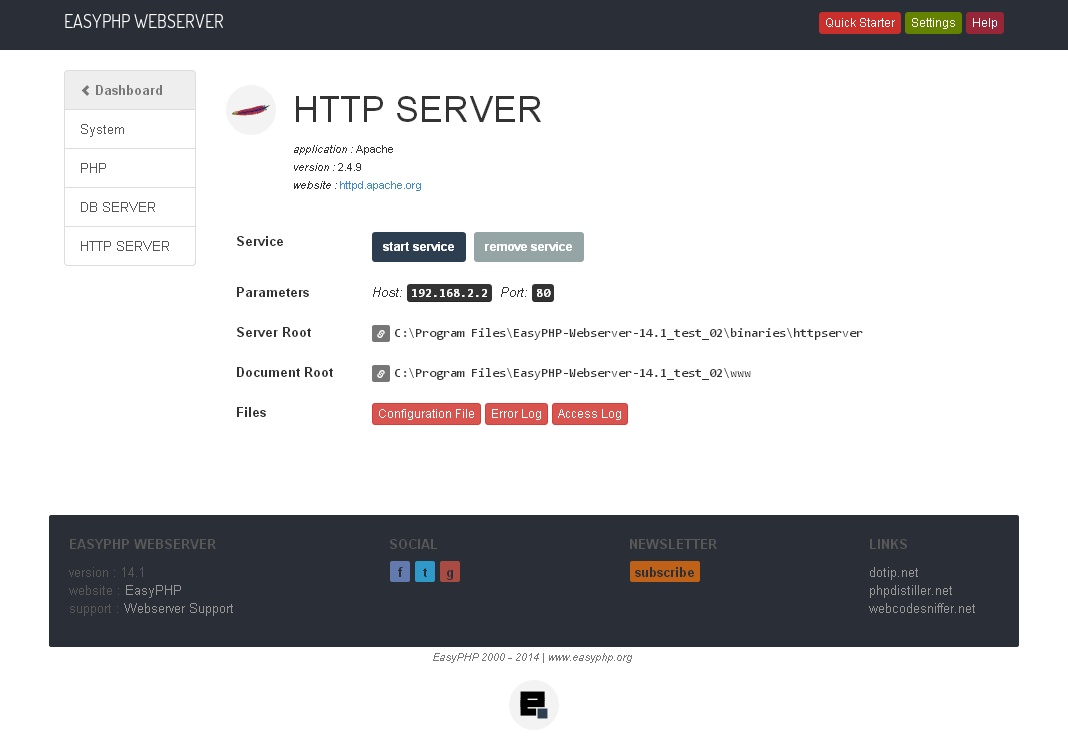Subscribe to the newsletter
The height and width of the screenshot is (743, 1068).
coord(665,572)
